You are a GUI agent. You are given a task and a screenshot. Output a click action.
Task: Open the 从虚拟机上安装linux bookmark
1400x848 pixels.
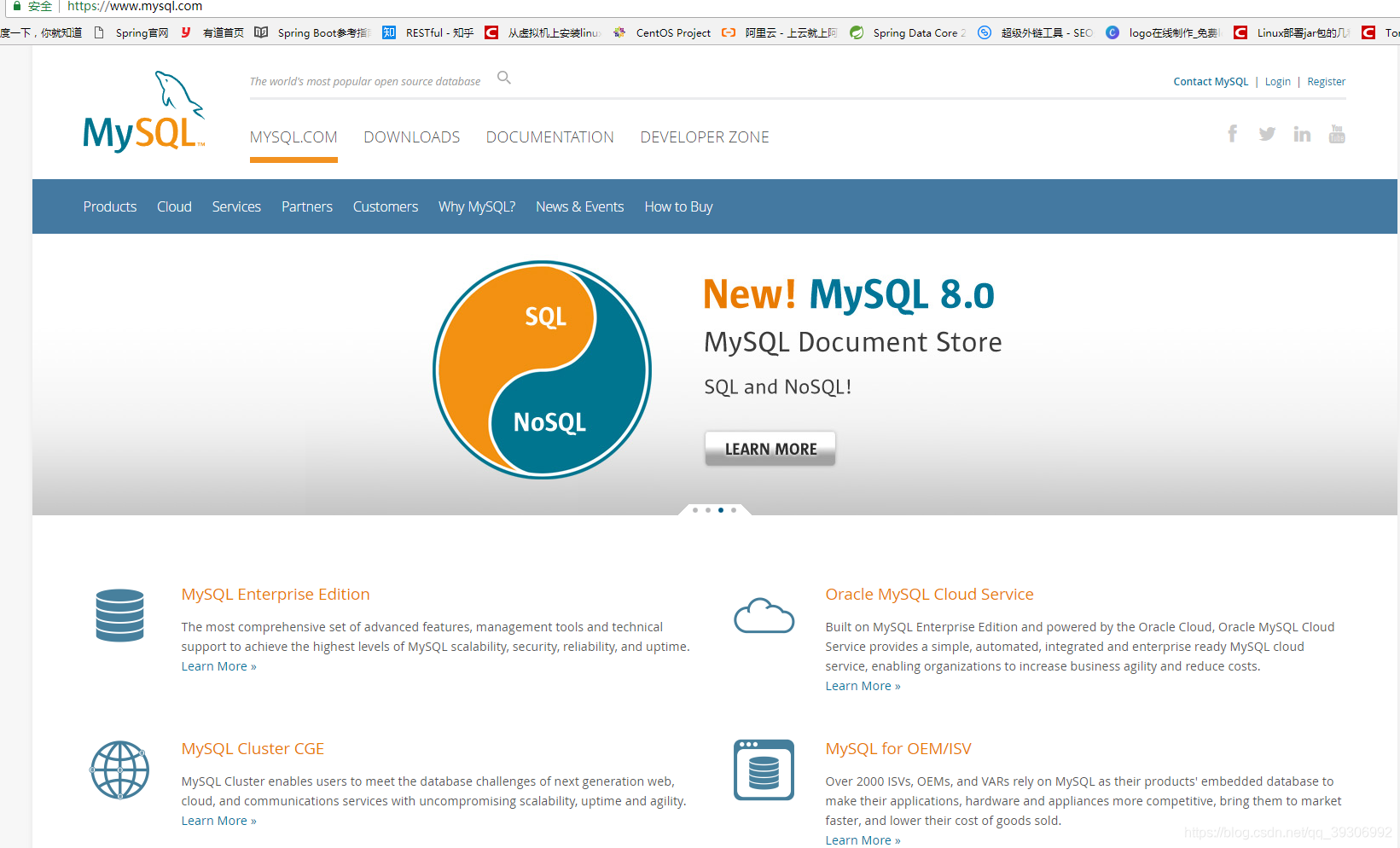click(x=543, y=32)
